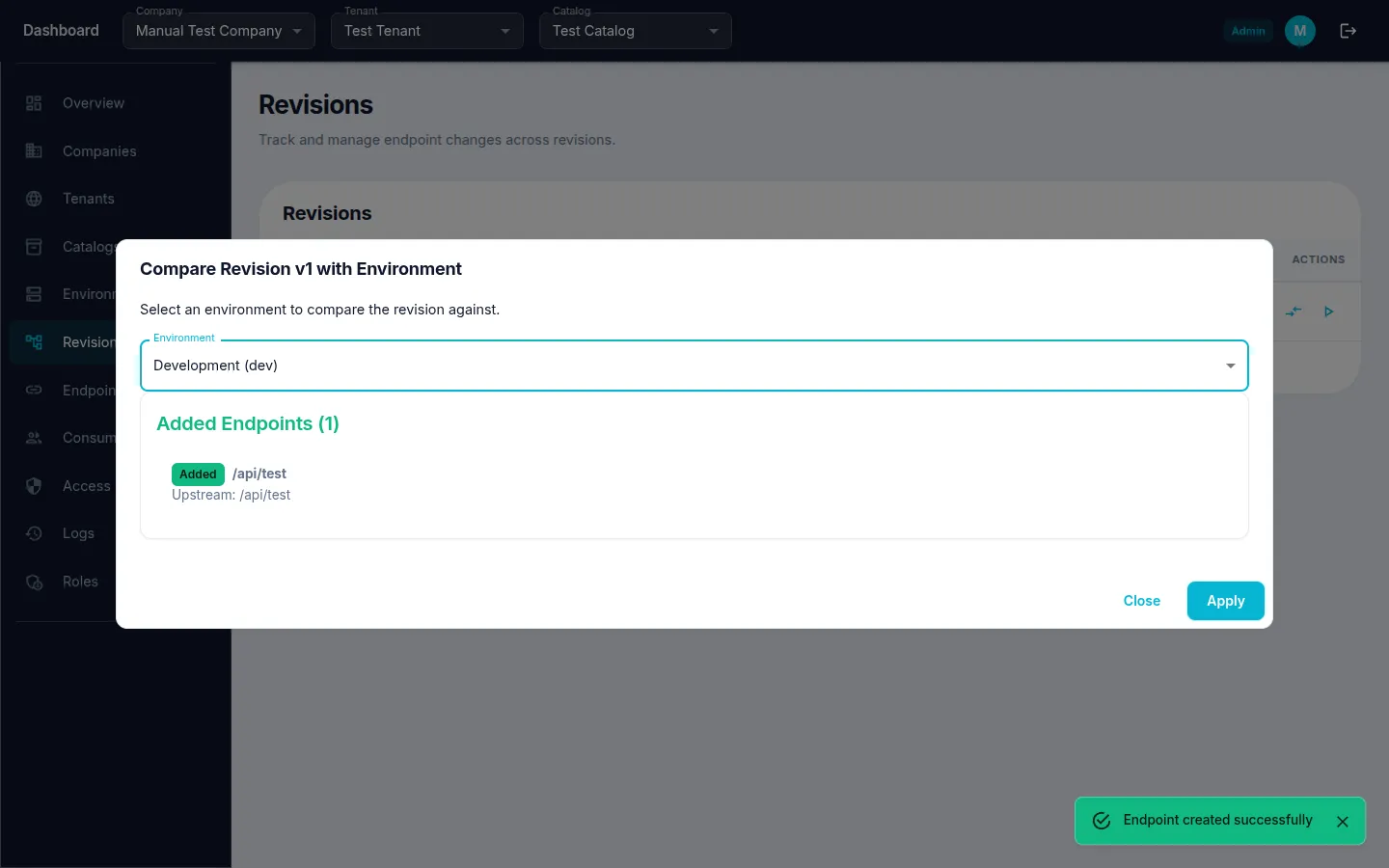The image size is (1389, 868).
Task: Open the Environment dropdown showing Development (dev)
Action: click(694, 366)
